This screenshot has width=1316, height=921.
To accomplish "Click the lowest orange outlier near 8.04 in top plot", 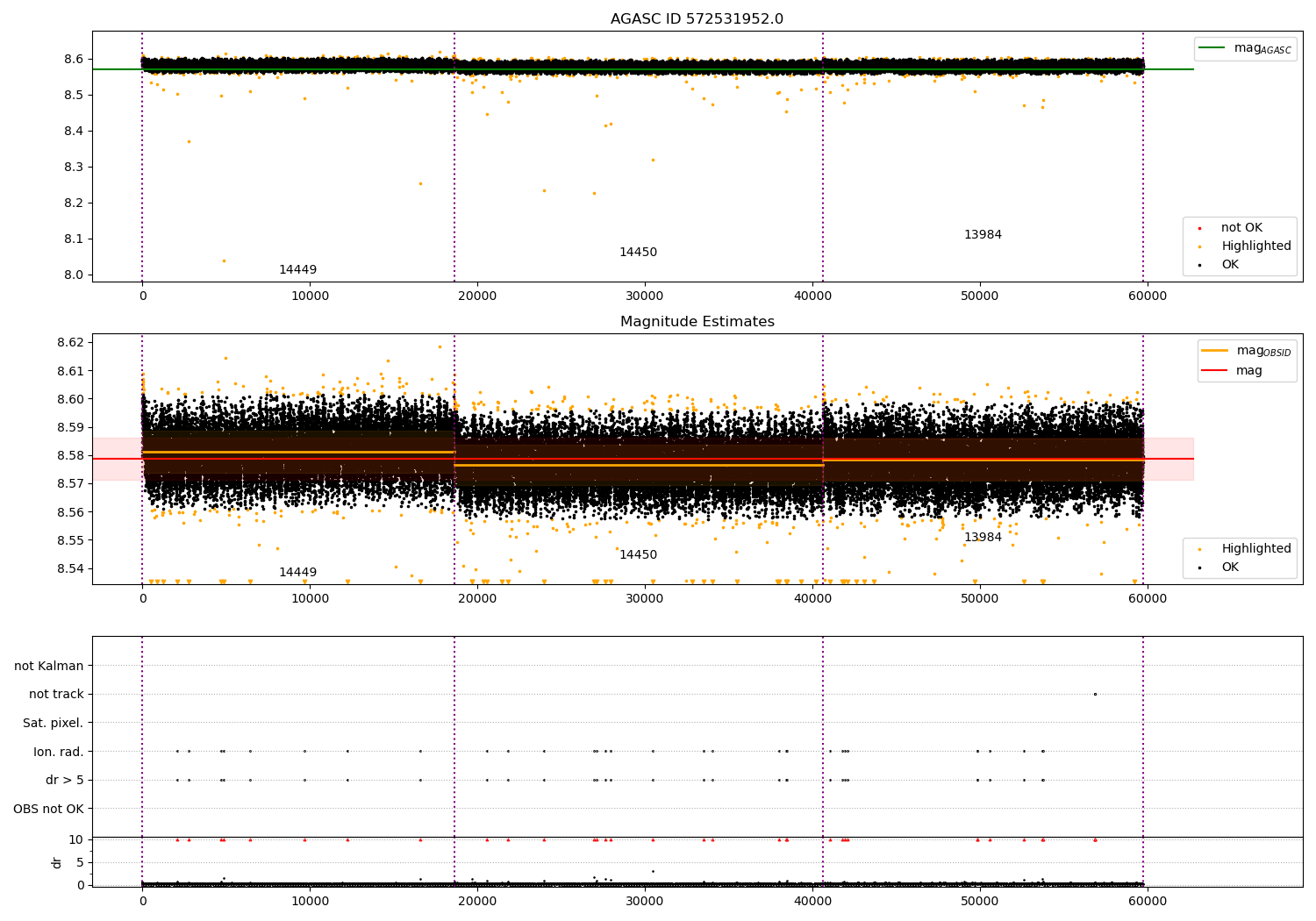I will (224, 261).
